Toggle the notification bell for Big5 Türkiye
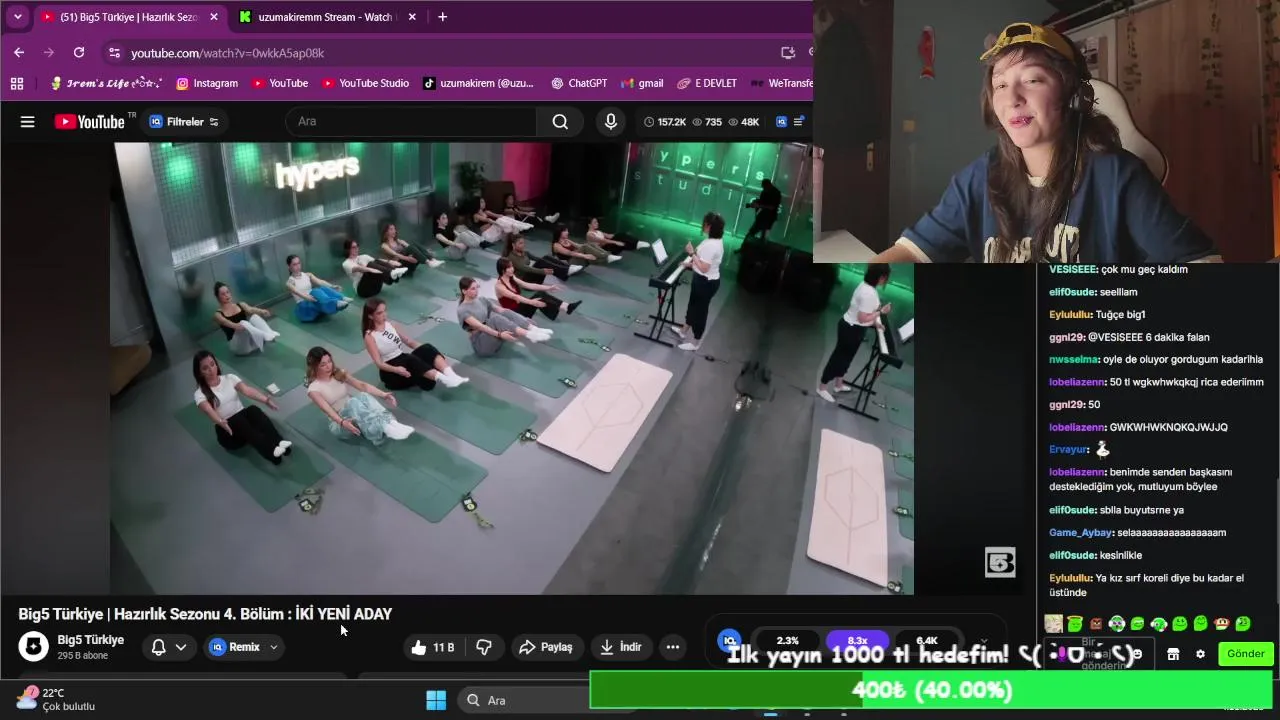The width and height of the screenshot is (1280, 720). click(x=158, y=648)
